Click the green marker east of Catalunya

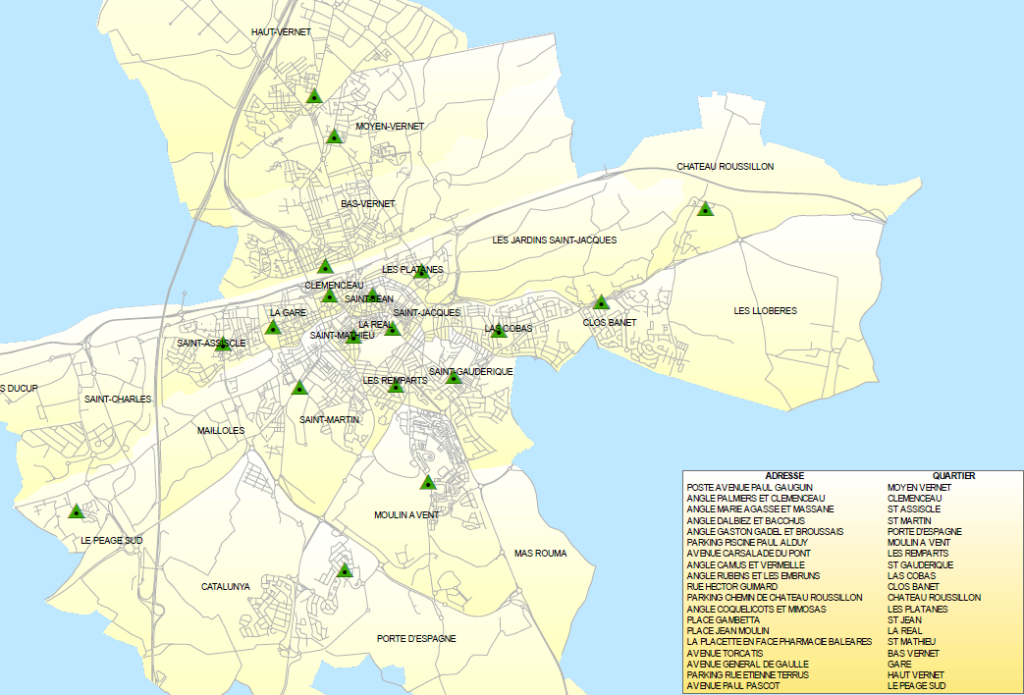345,570
